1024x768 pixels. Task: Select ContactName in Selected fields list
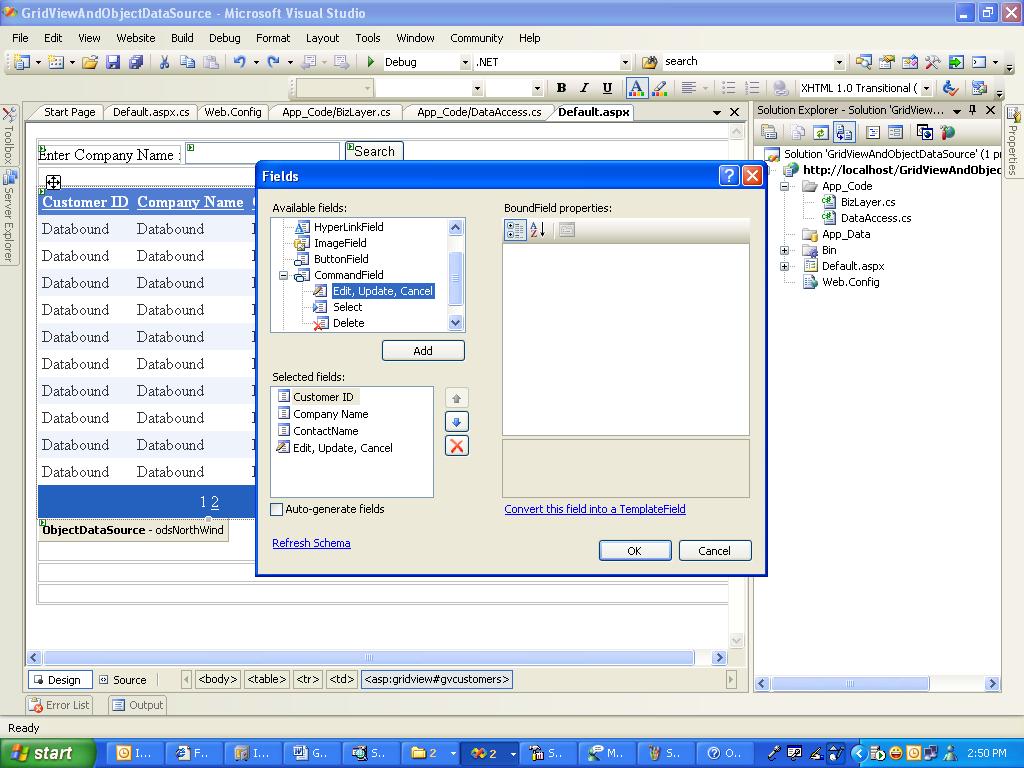(x=325, y=431)
